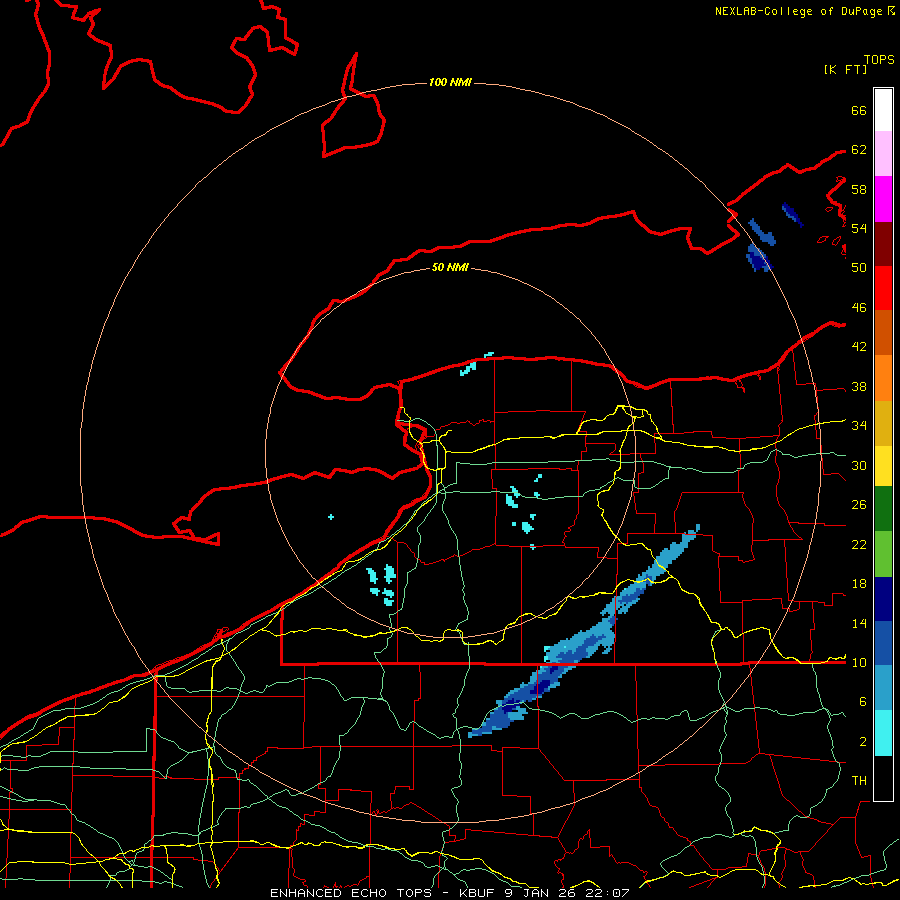Select the 22 scale label
The image size is (900, 900).
tap(859, 545)
